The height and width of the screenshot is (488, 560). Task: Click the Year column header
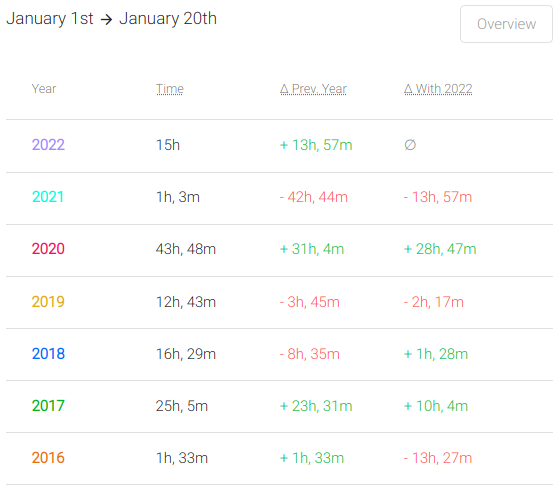pos(44,89)
